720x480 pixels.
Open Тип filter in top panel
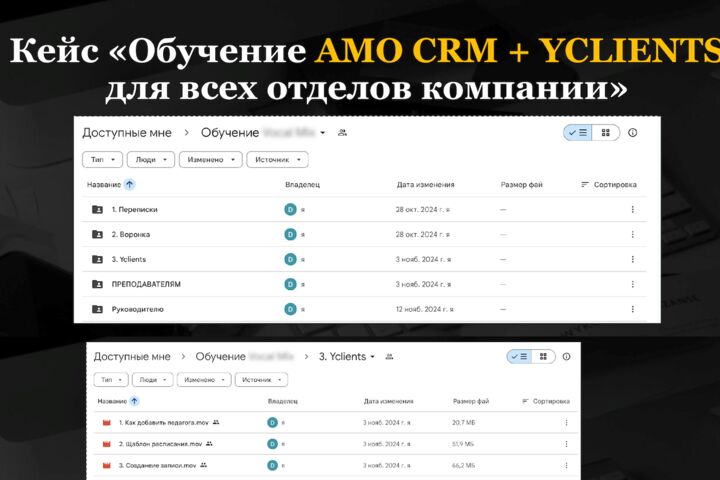pyautogui.click(x=102, y=159)
